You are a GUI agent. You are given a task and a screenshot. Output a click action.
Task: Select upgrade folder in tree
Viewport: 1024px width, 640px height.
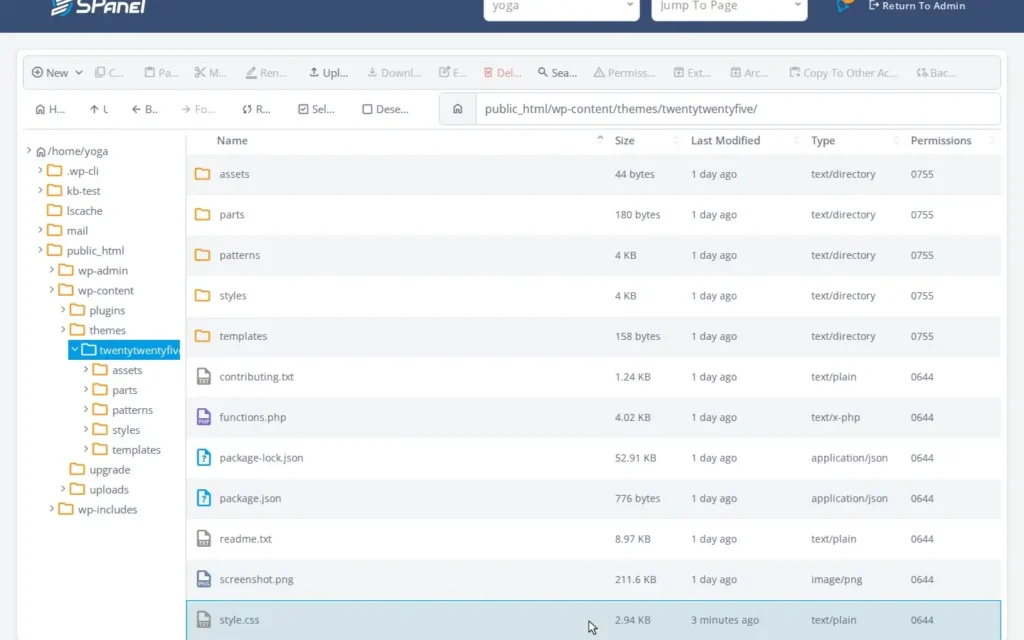109,470
